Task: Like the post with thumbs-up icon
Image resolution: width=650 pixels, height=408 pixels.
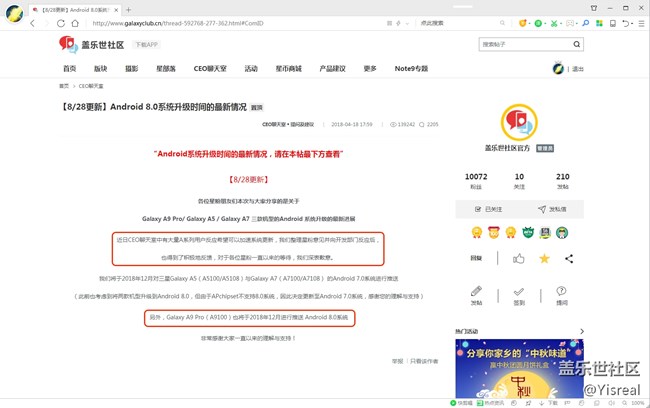Action: coord(519,258)
